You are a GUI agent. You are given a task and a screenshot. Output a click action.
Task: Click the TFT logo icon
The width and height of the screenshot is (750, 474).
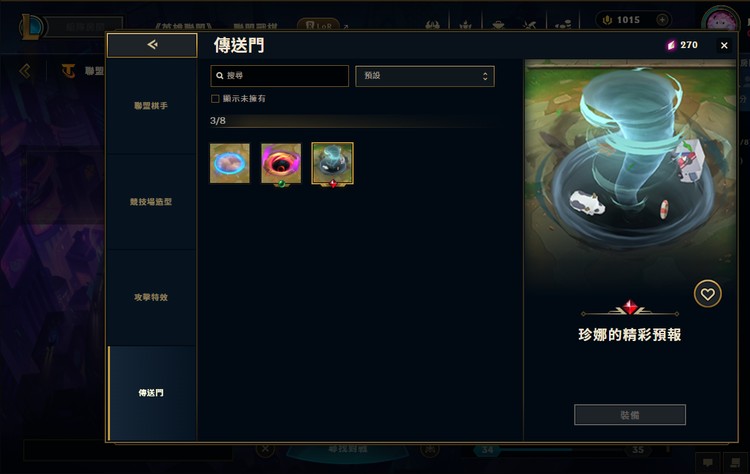(x=68, y=71)
